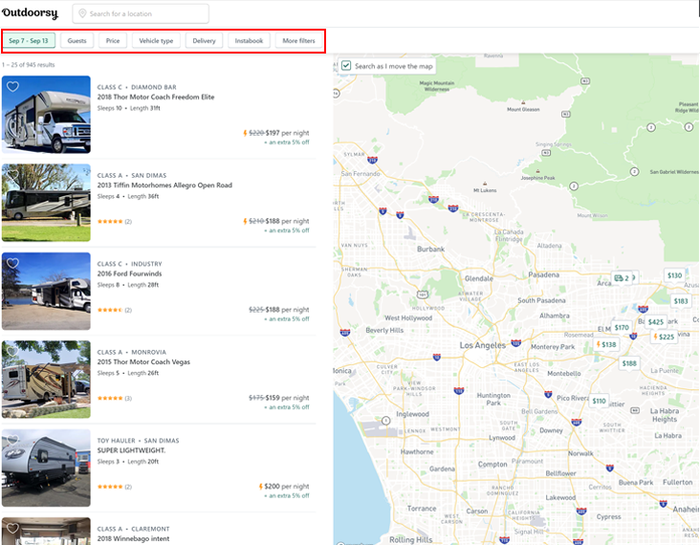The width and height of the screenshot is (700, 545).
Task: Open 2013 Tiffin Motorhomes Allegro Open Road title
Action: point(165,185)
